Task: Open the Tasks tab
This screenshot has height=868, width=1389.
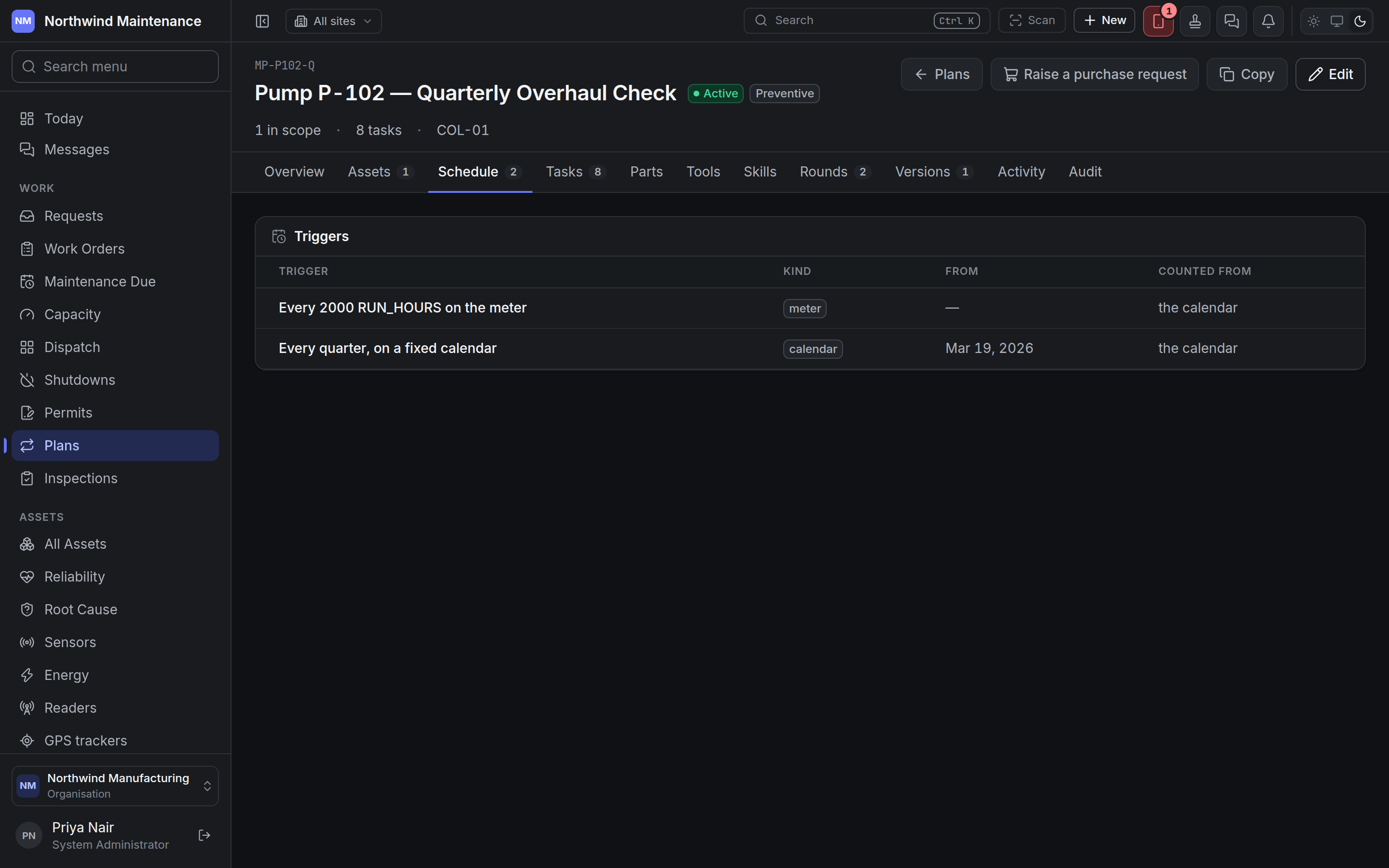Action: click(576, 172)
